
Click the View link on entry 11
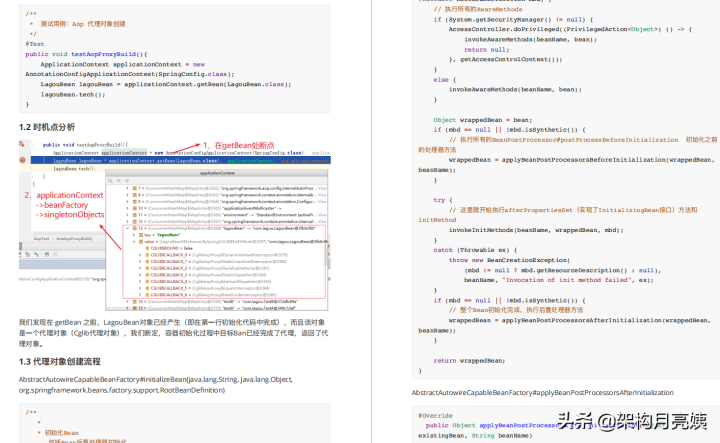pos(322,215)
